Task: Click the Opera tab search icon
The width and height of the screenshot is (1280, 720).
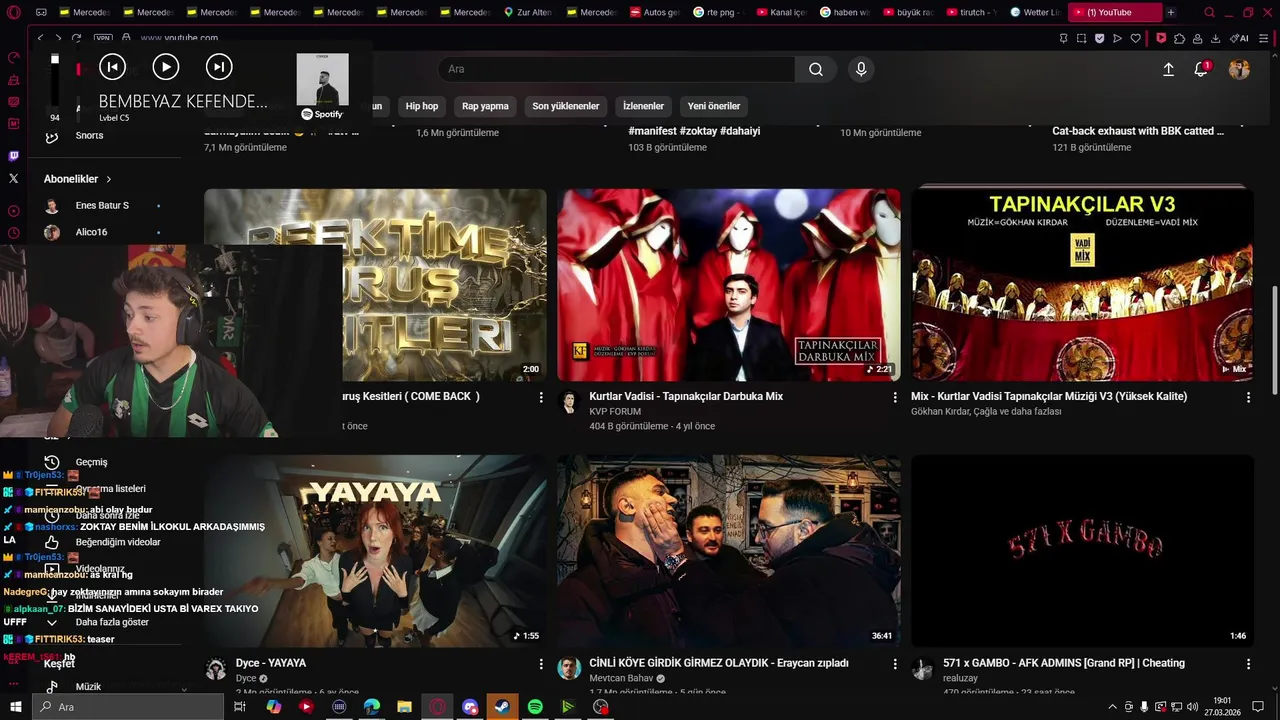Action: tap(1209, 12)
